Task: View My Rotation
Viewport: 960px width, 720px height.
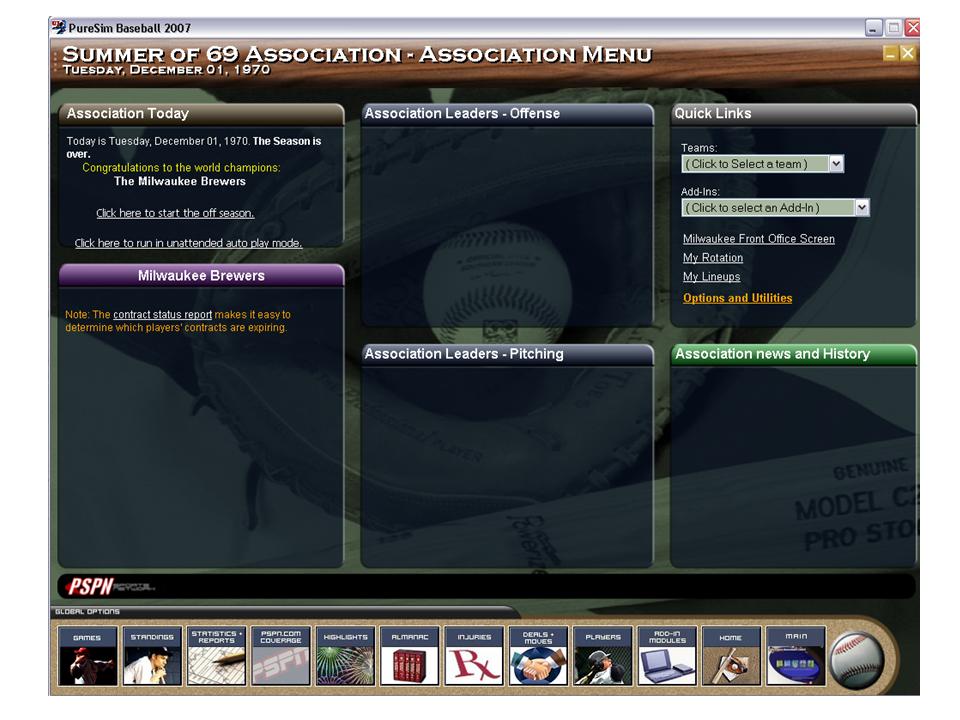Action: point(715,258)
